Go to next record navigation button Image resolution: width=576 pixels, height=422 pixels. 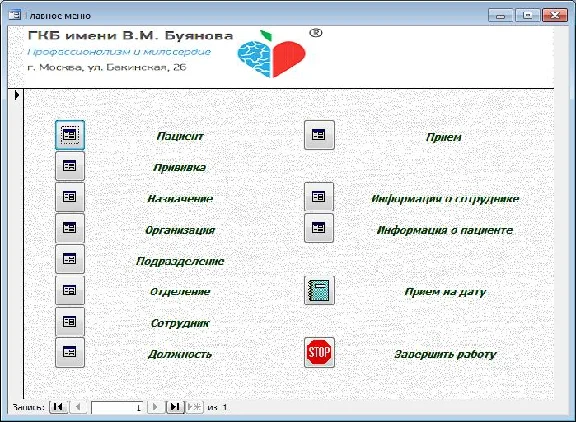(155, 407)
